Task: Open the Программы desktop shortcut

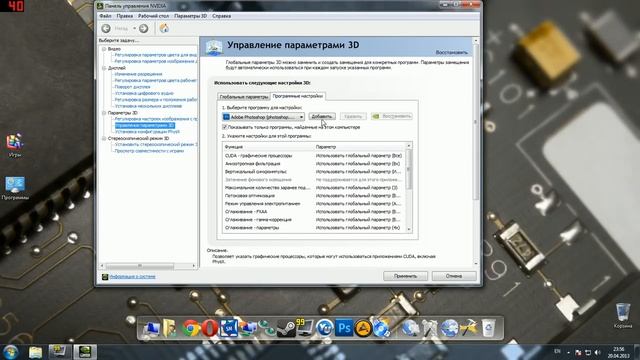Action: 15,188
